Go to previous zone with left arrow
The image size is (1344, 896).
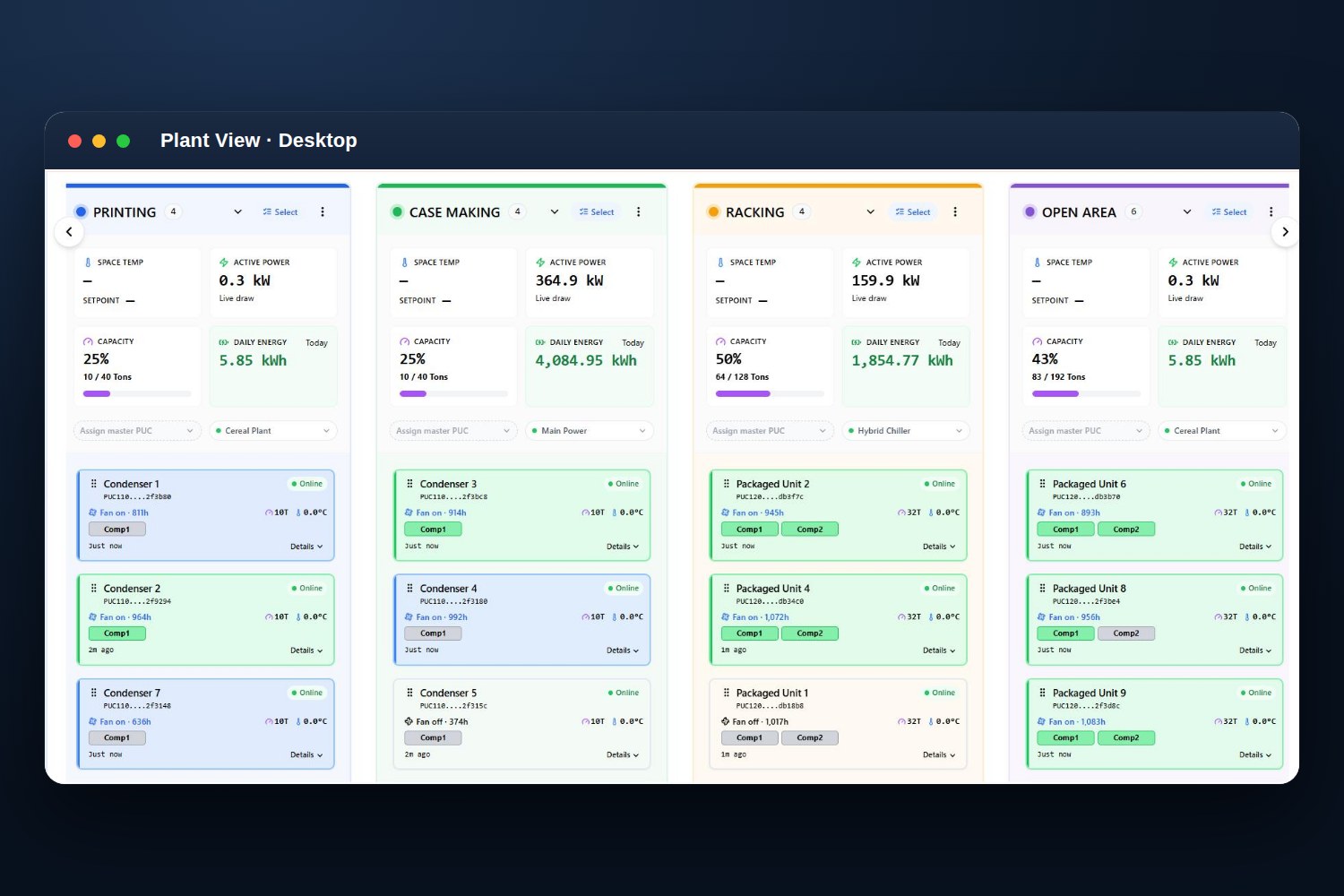(69, 232)
